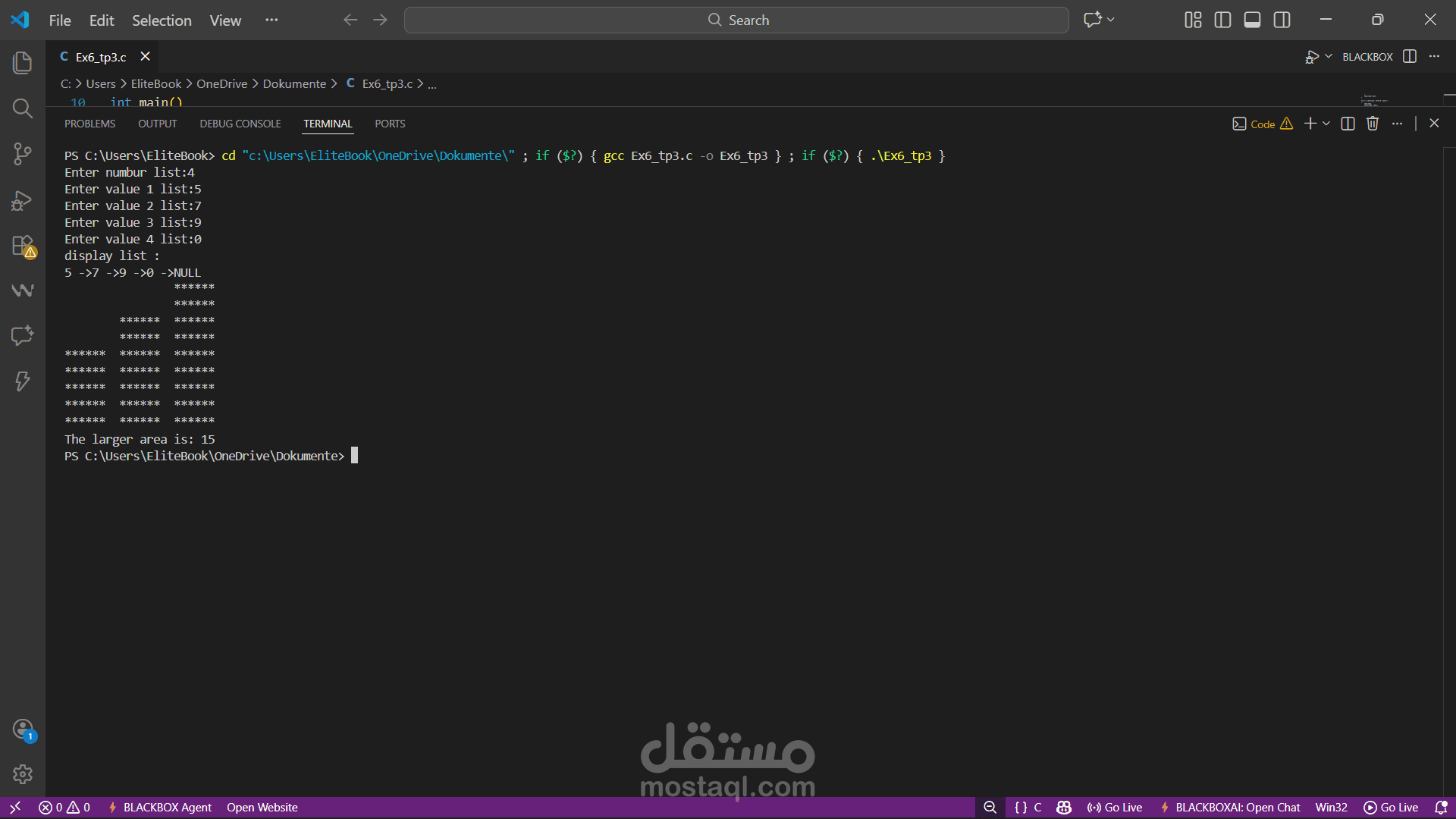1456x819 pixels.
Task: Toggle the primary side bar layout button
Action: pyautogui.click(x=1222, y=20)
